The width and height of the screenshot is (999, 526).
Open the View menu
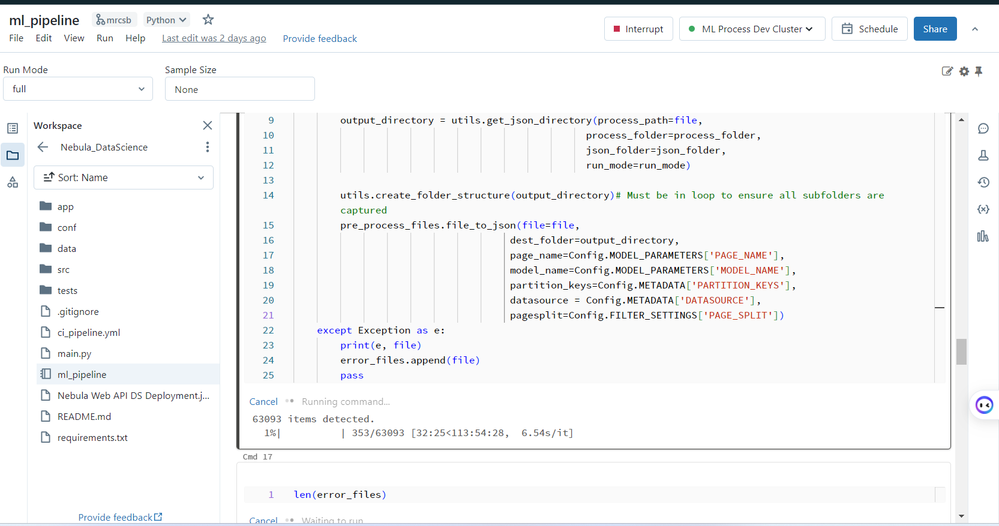74,38
